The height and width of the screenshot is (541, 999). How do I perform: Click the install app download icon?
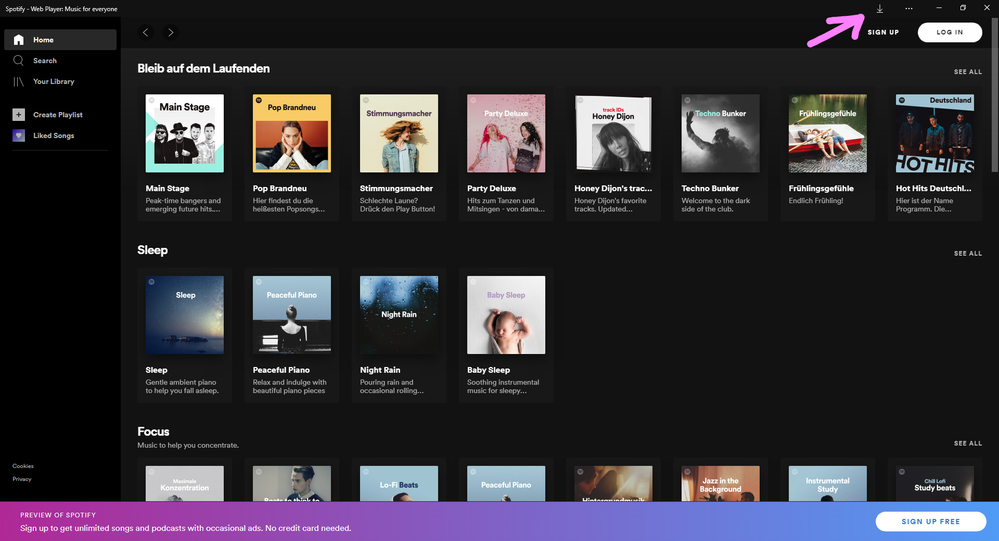(879, 8)
